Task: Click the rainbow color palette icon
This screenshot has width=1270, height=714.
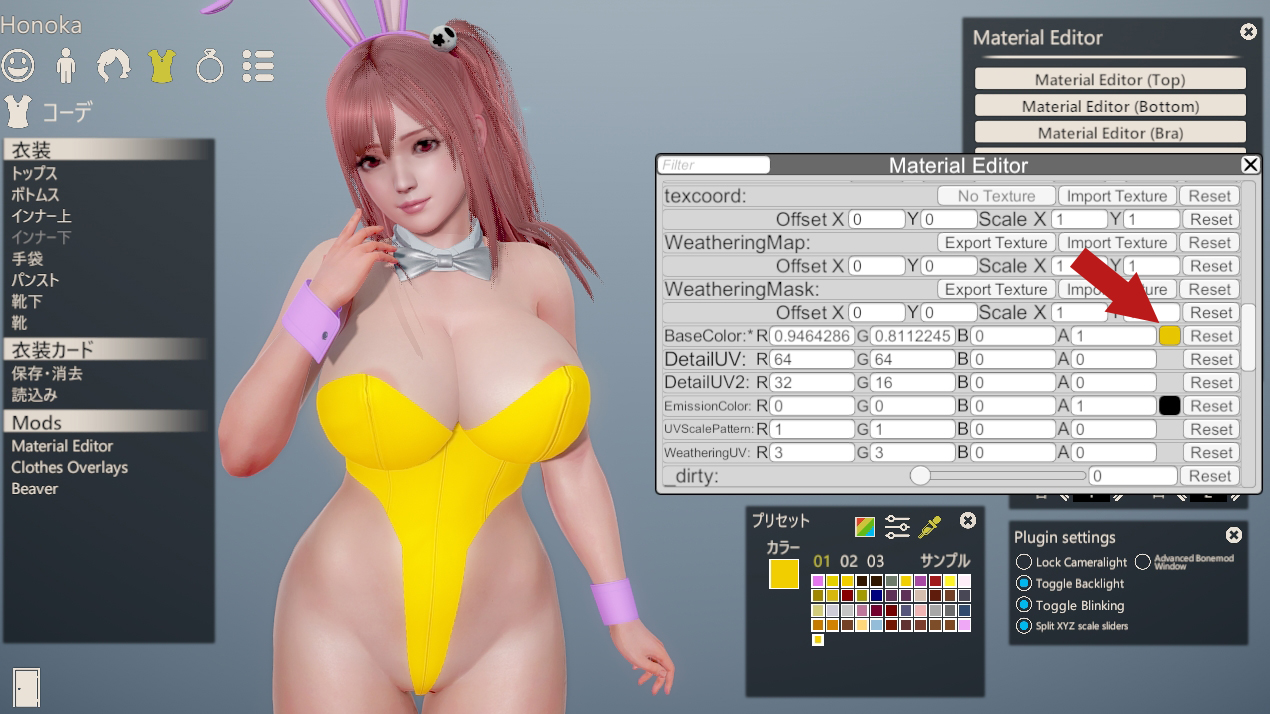Action: pyautogui.click(x=865, y=525)
